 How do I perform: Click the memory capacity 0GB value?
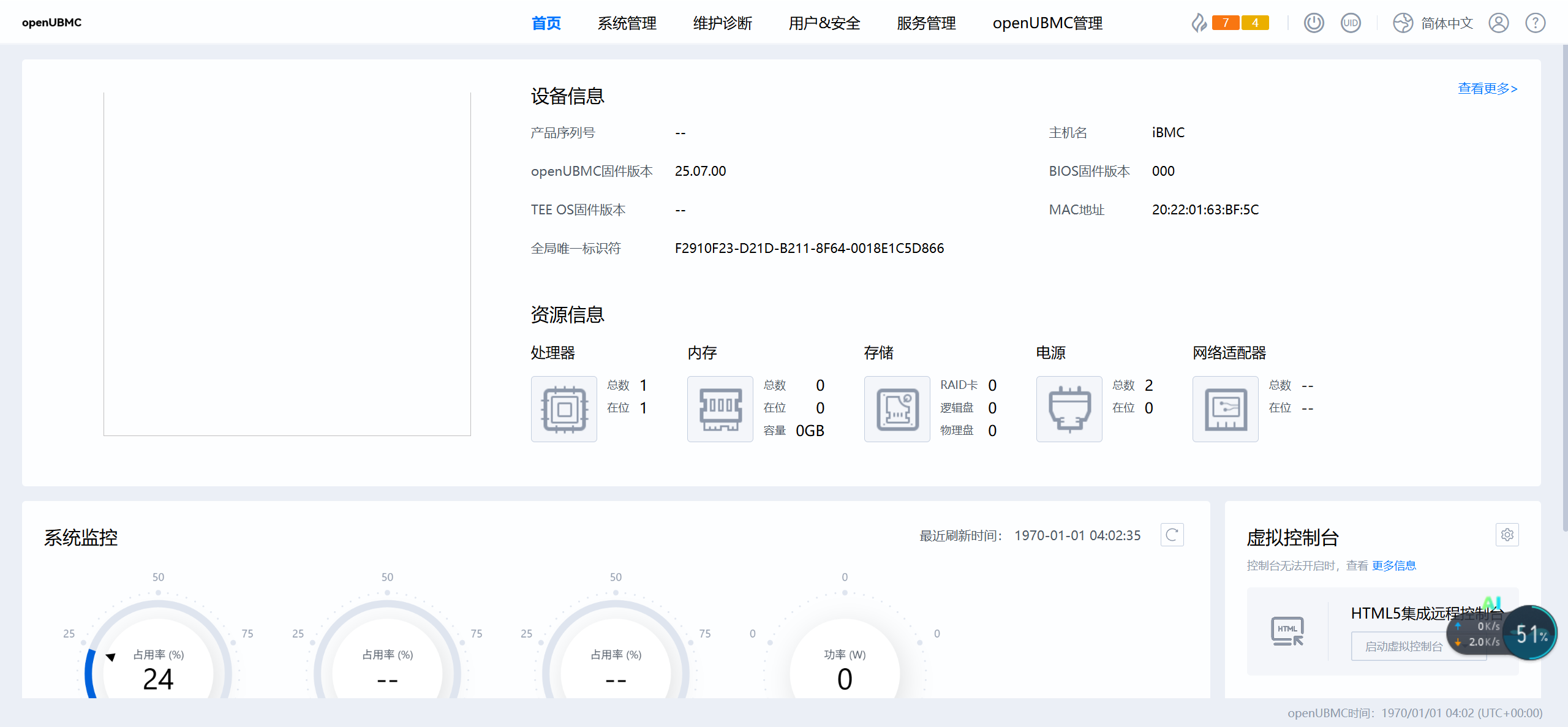pyautogui.click(x=810, y=431)
